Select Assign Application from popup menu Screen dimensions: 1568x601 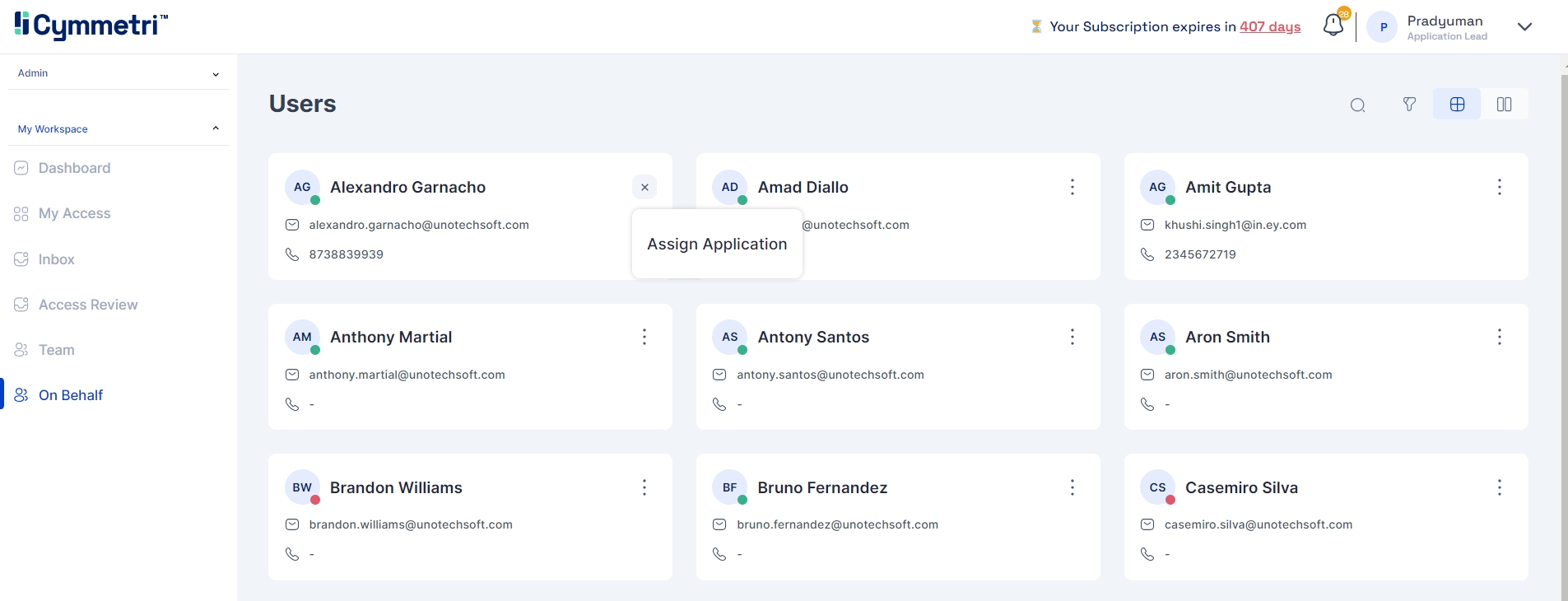(x=716, y=244)
